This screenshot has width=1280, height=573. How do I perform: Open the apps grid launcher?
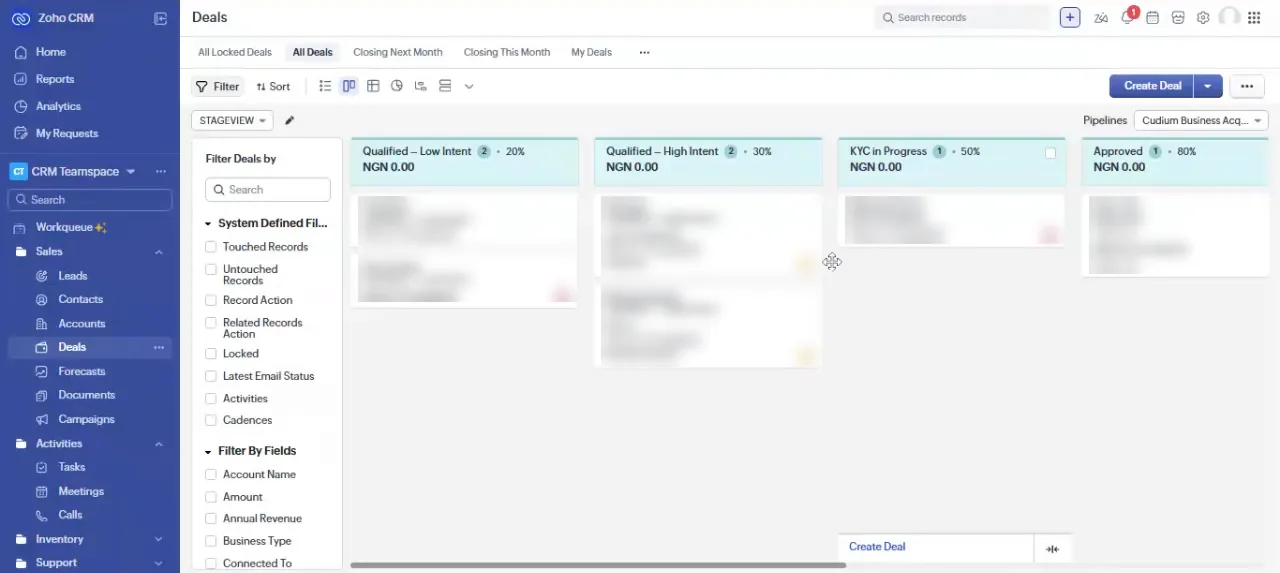click(1254, 18)
